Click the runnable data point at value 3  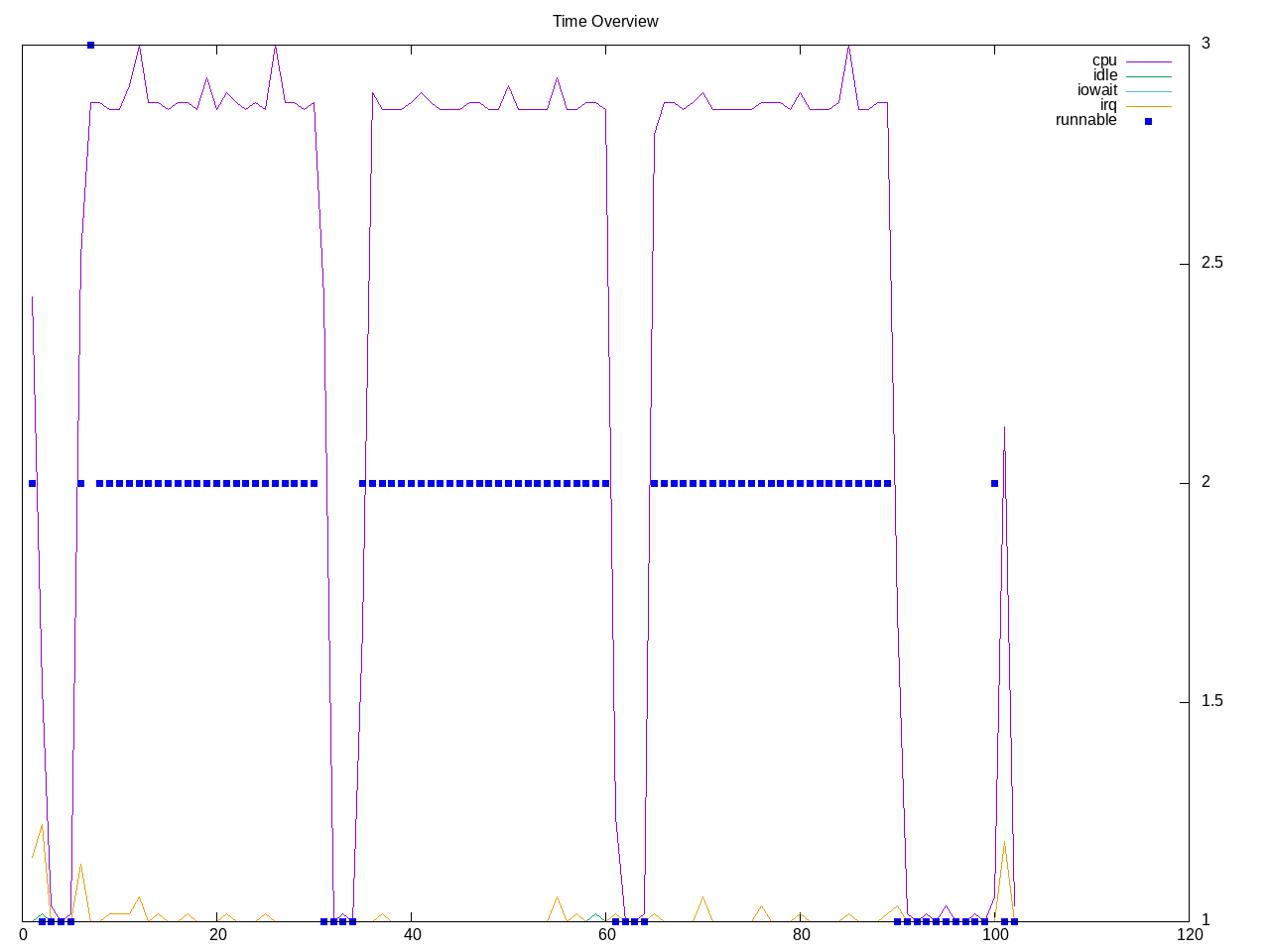90,45
